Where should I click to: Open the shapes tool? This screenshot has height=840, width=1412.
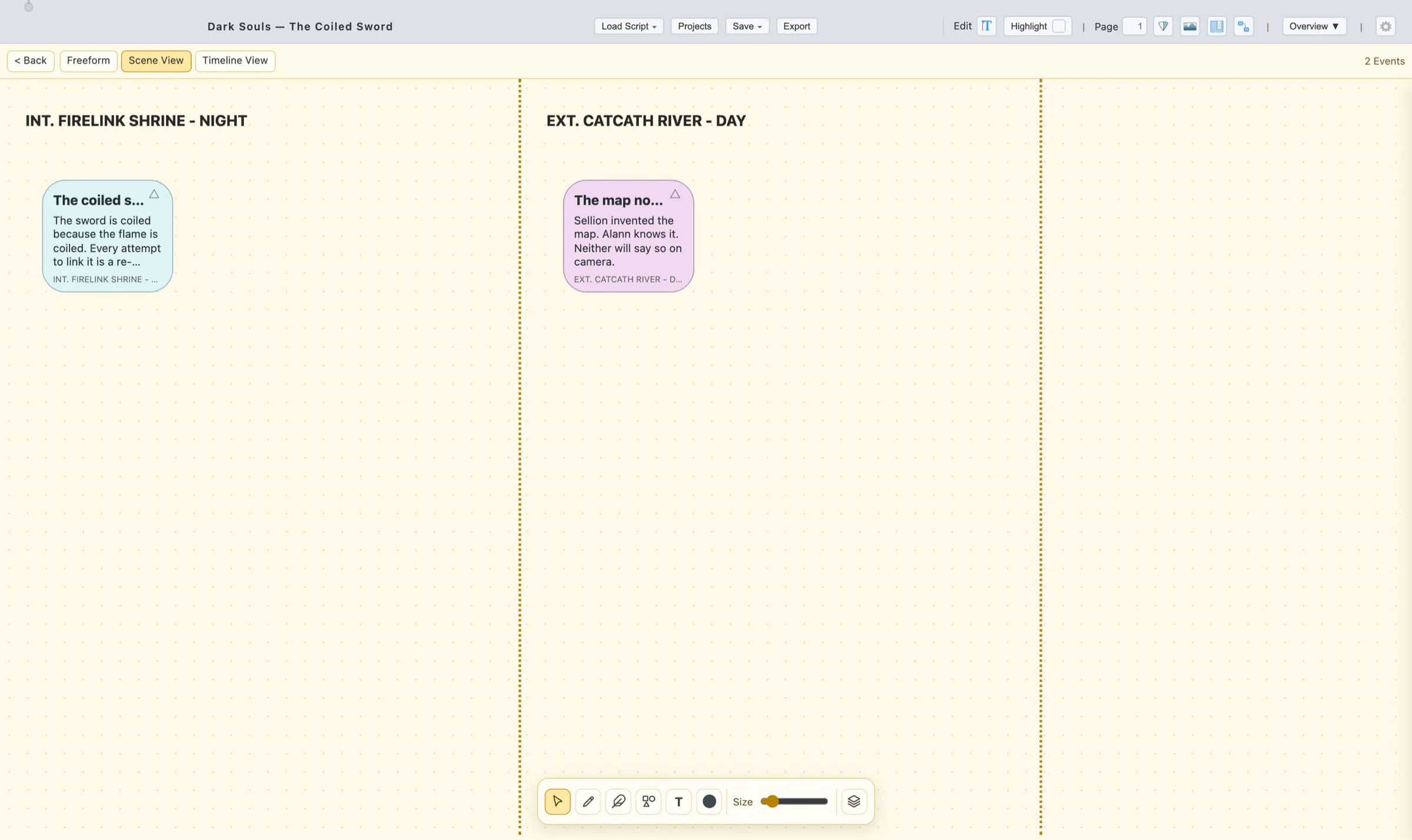648,801
